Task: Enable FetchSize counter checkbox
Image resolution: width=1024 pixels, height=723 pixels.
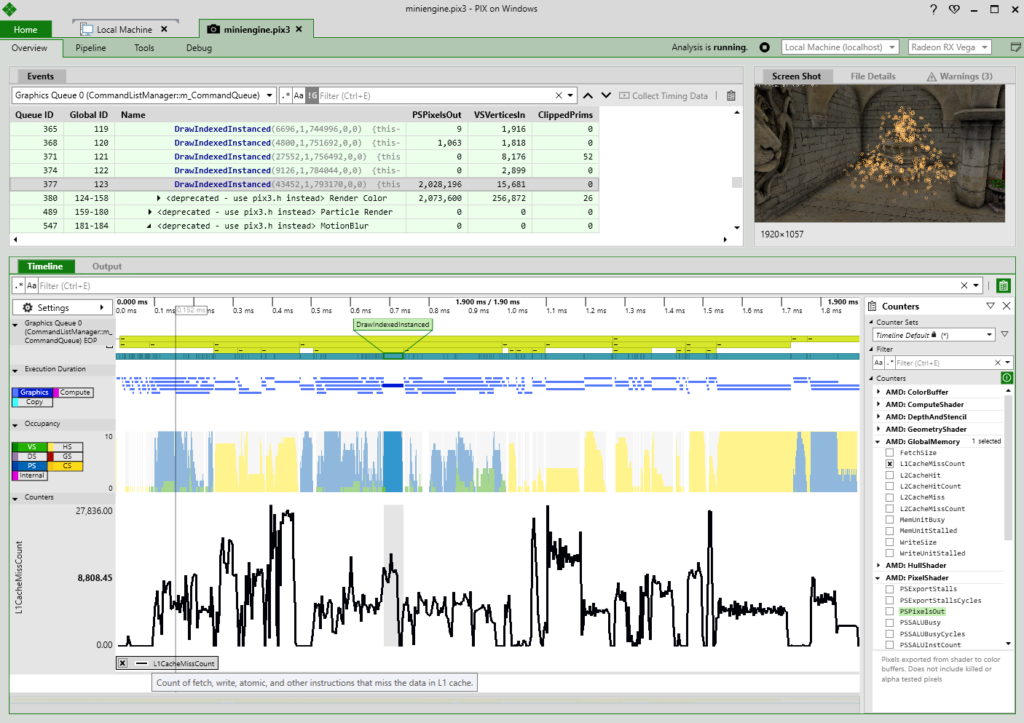Action: (889, 453)
